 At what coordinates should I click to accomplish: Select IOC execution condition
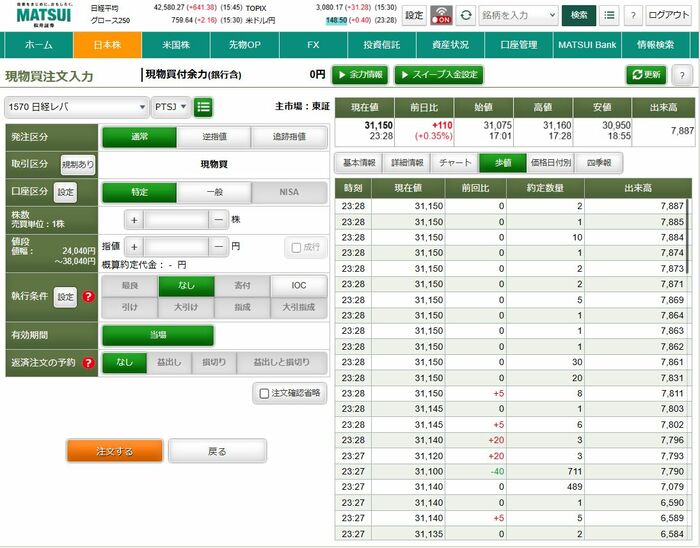pyautogui.click(x=299, y=286)
